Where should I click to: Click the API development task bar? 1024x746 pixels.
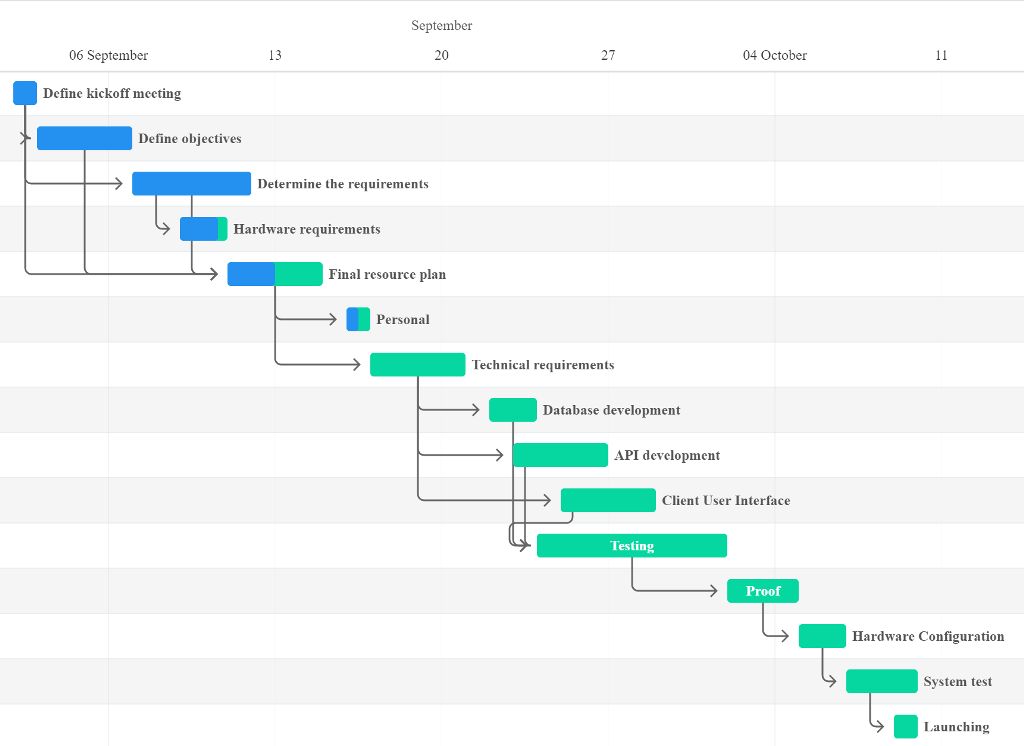tap(560, 455)
